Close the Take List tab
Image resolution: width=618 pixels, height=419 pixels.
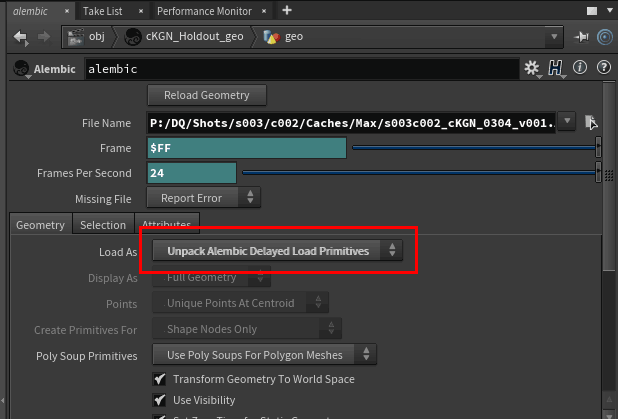[x=141, y=11]
